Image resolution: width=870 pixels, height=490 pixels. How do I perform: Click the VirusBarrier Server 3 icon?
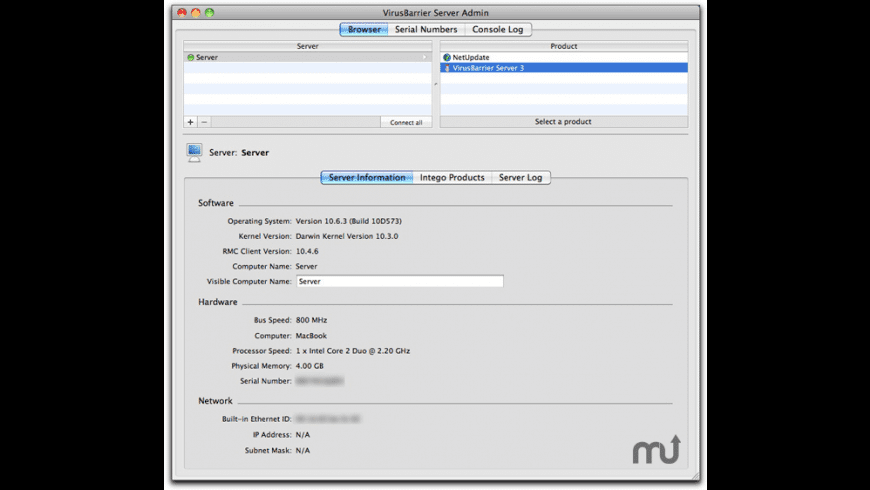[x=447, y=68]
